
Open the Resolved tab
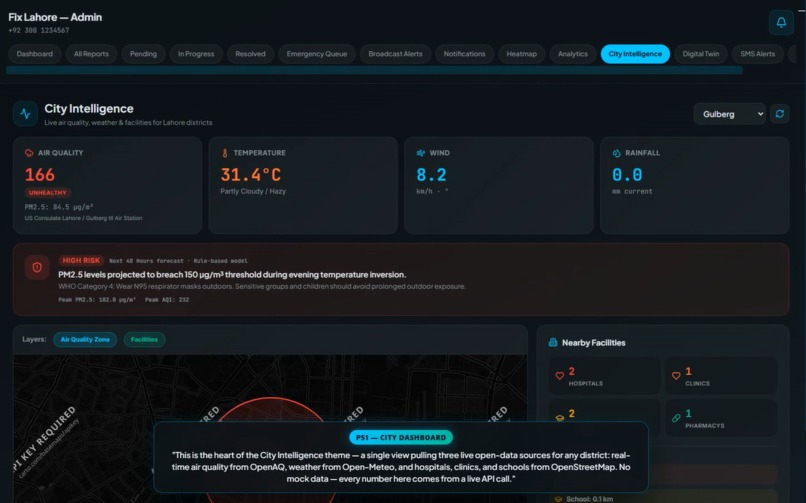pyautogui.click(x=250, y=53)
